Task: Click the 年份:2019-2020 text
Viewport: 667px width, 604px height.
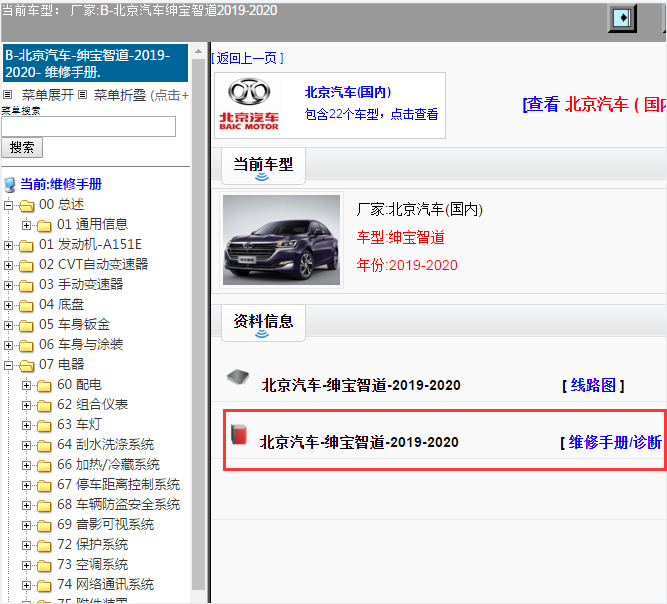Action: click(407, 265)
